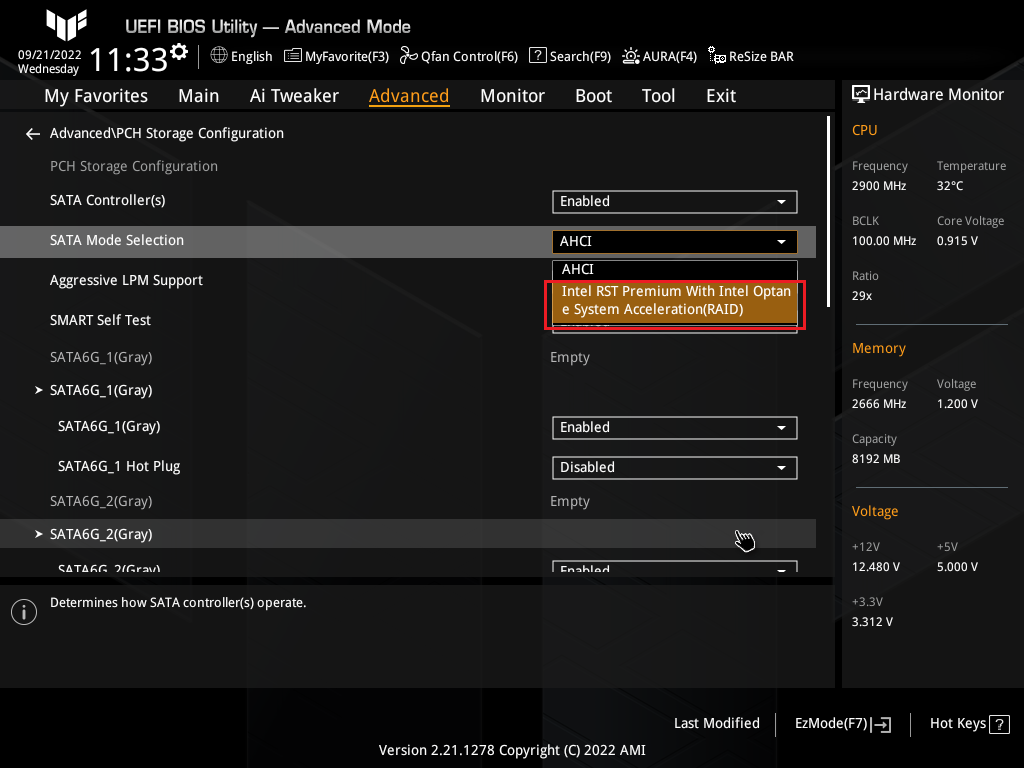Open the Exit tab

tap(721, 96)
